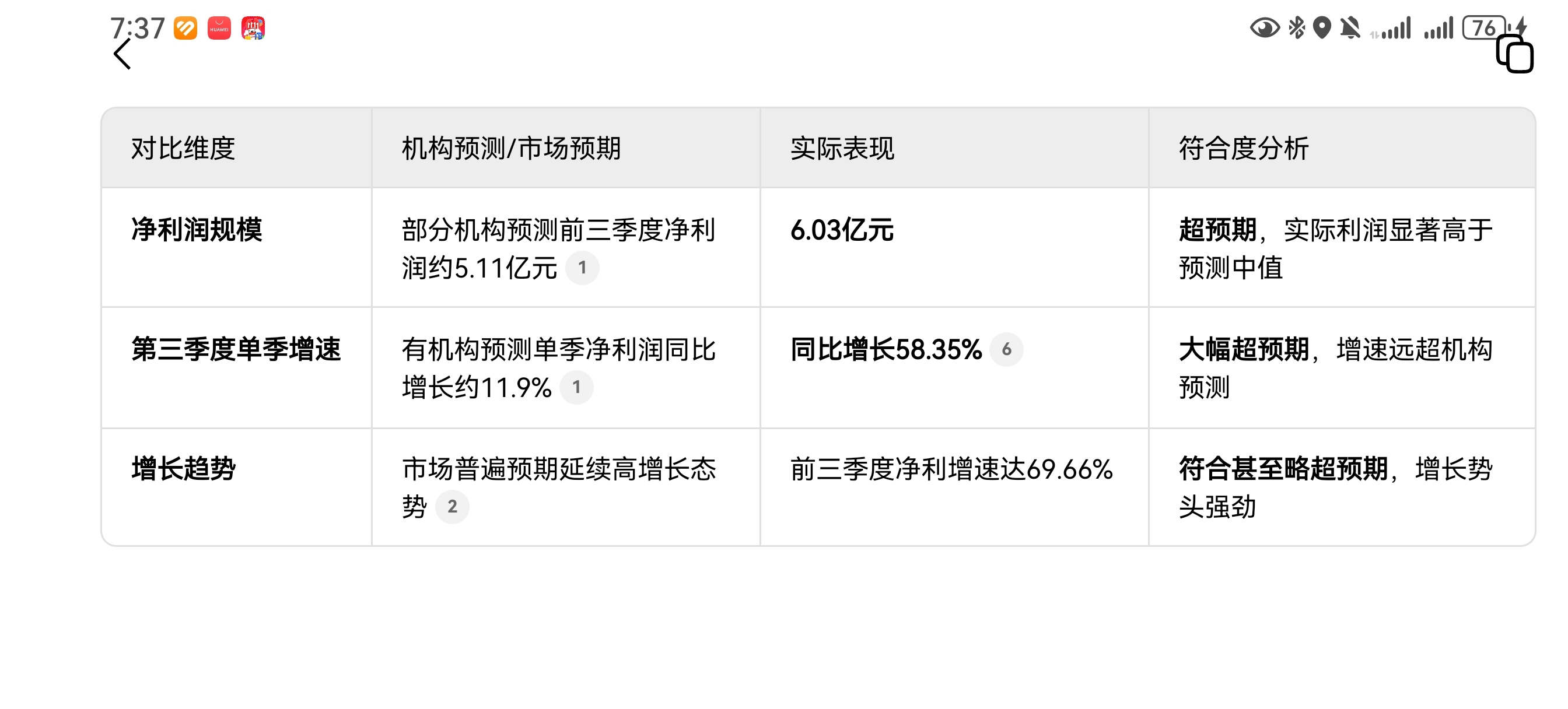Select the 机构预测/市场预期 column header

510,148
